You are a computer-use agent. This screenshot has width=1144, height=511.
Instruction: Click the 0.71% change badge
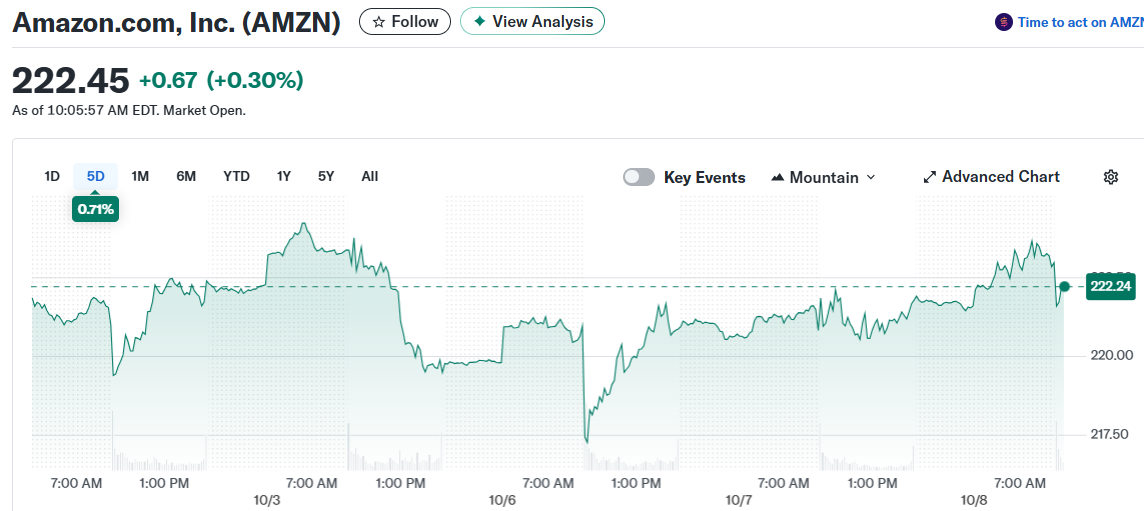coord(96,209)
